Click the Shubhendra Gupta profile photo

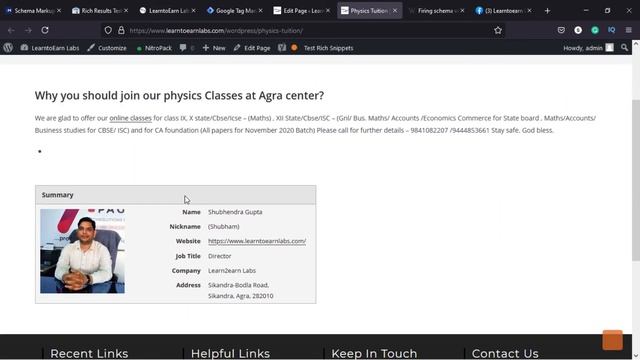click(82, 251)
